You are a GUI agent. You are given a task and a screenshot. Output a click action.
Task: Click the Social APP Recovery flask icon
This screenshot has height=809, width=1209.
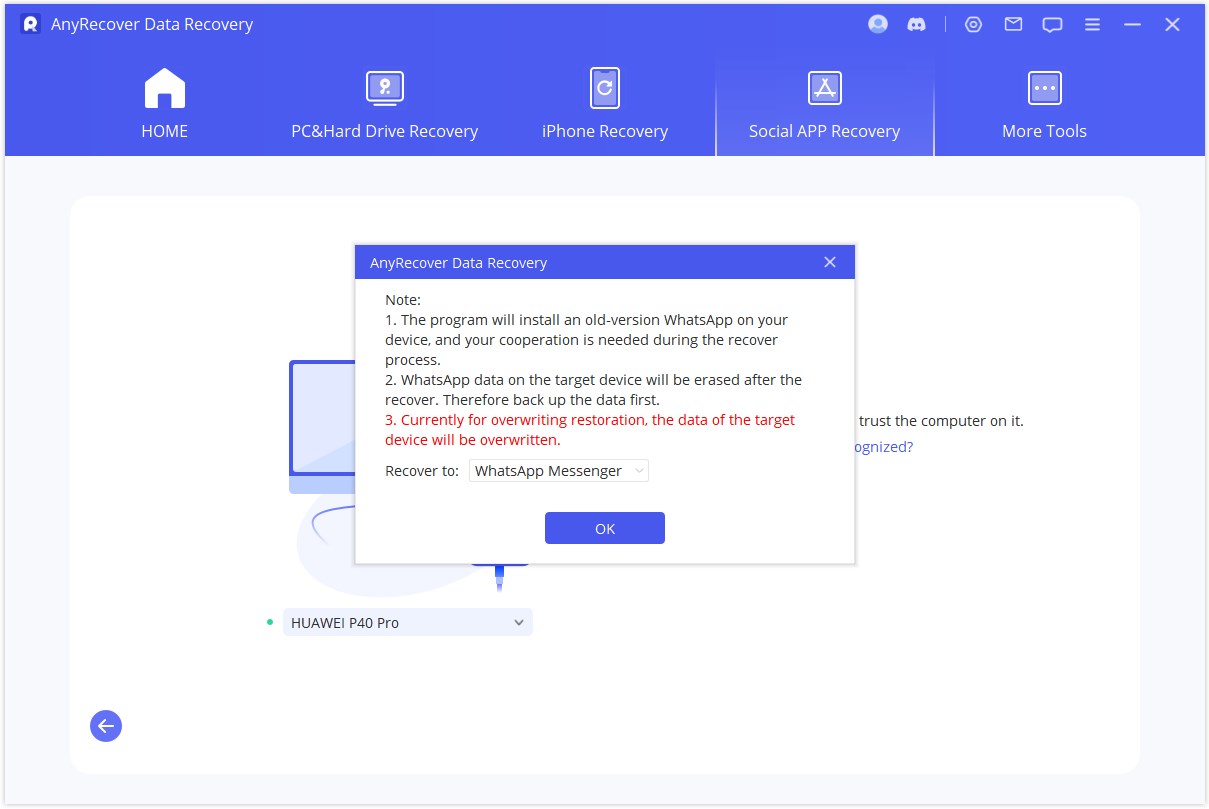click(824, 88)
